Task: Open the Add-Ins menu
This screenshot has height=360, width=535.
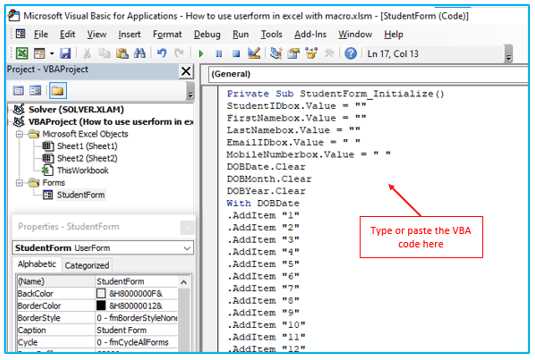Action: [310, 34]
